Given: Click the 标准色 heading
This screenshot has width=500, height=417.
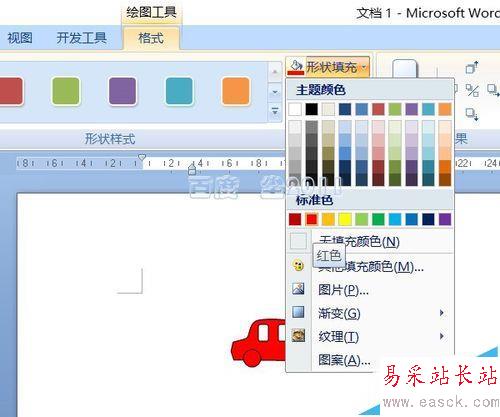Looking at the screenshot, I should (x=314, y=200).
